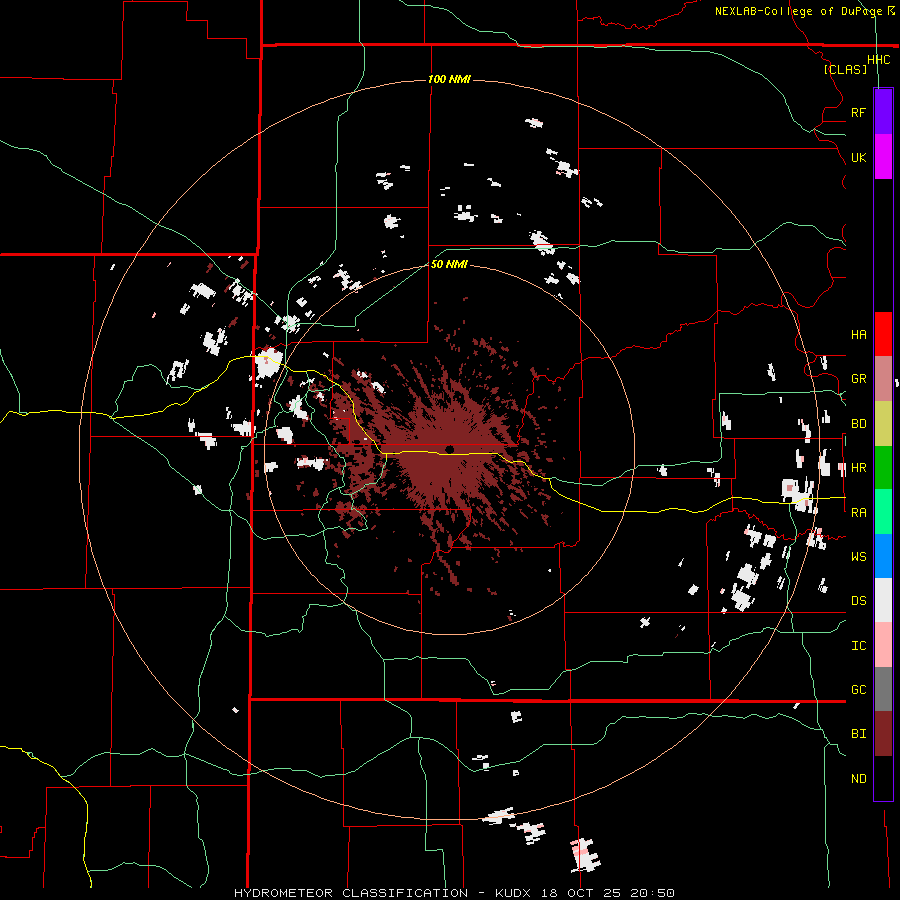Click the DS legend label
This screenshot has height=900, width=900.
pyautogui.click(x=858, y=601)
